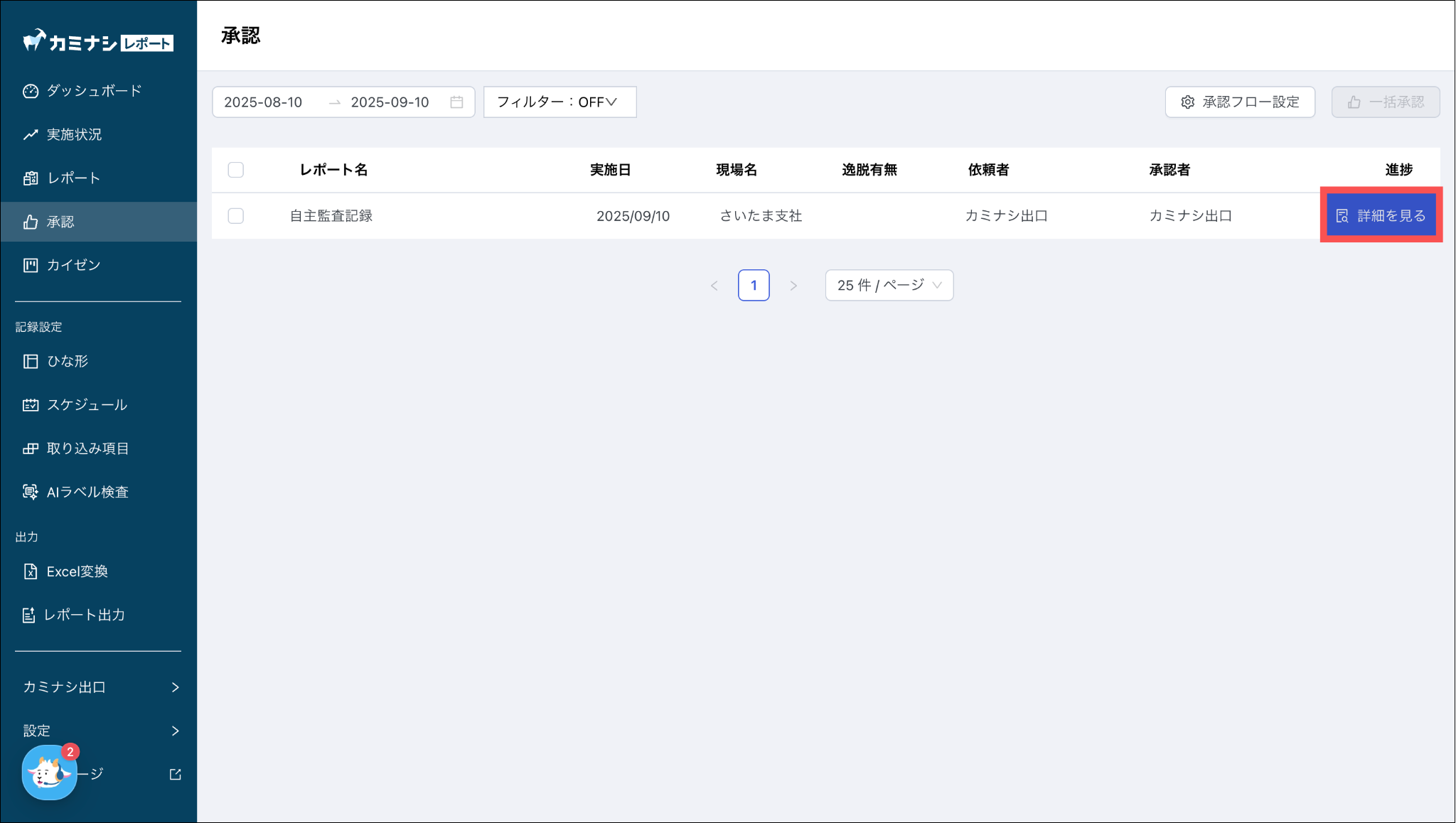The image size is (1456, 823).
Task: Click the calendar icon in date range field
Action: 456,102
